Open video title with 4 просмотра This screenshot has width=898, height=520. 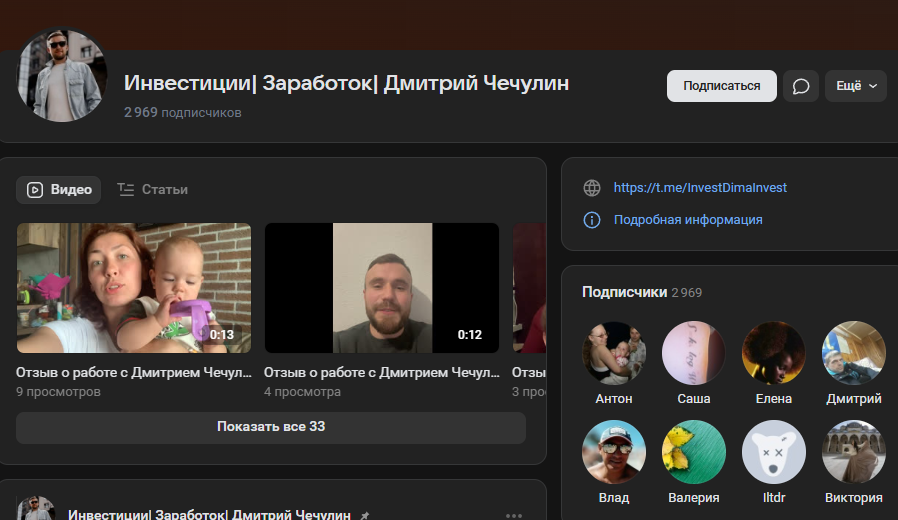381,373
